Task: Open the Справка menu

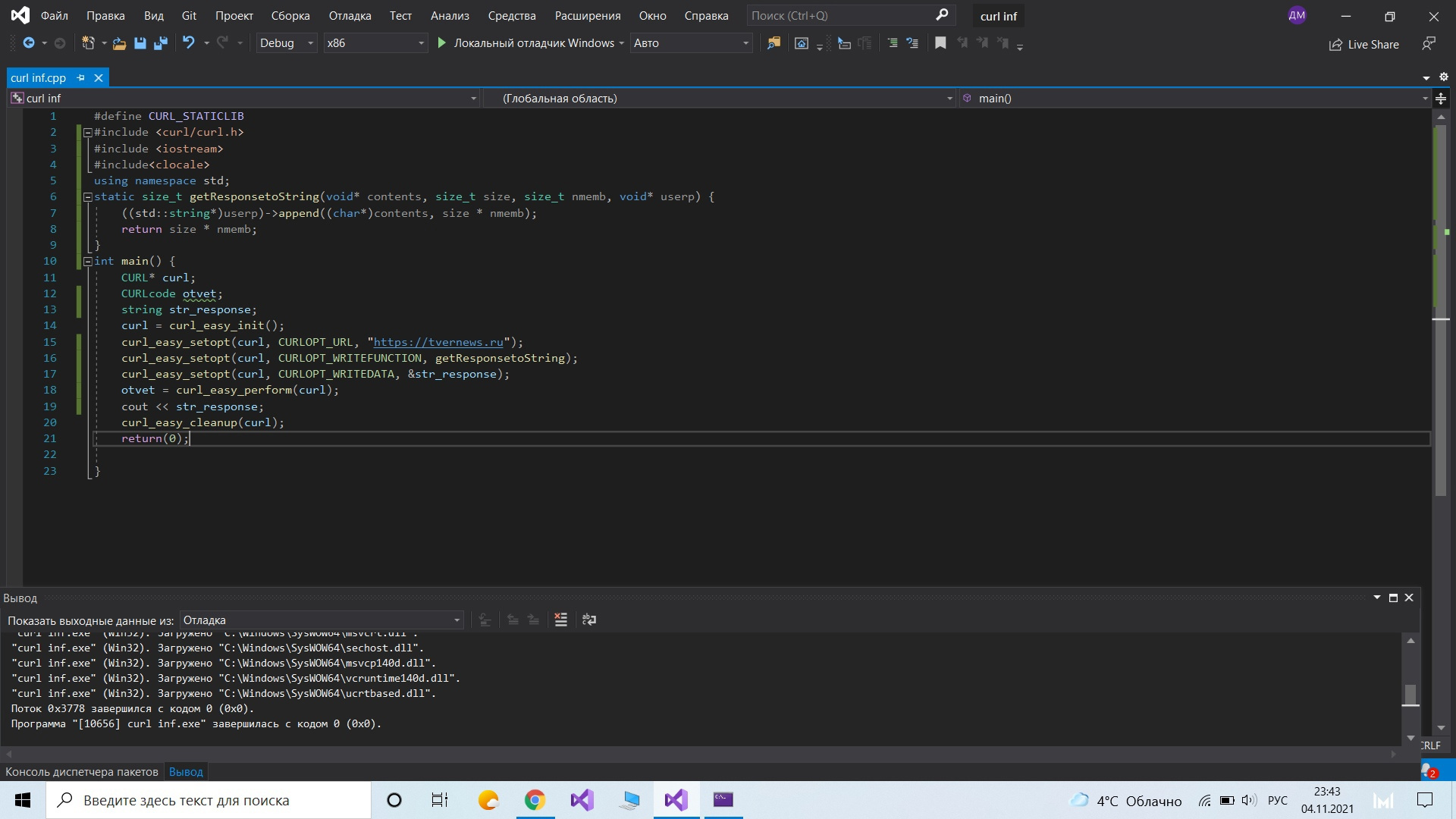Action: [706, 16]
